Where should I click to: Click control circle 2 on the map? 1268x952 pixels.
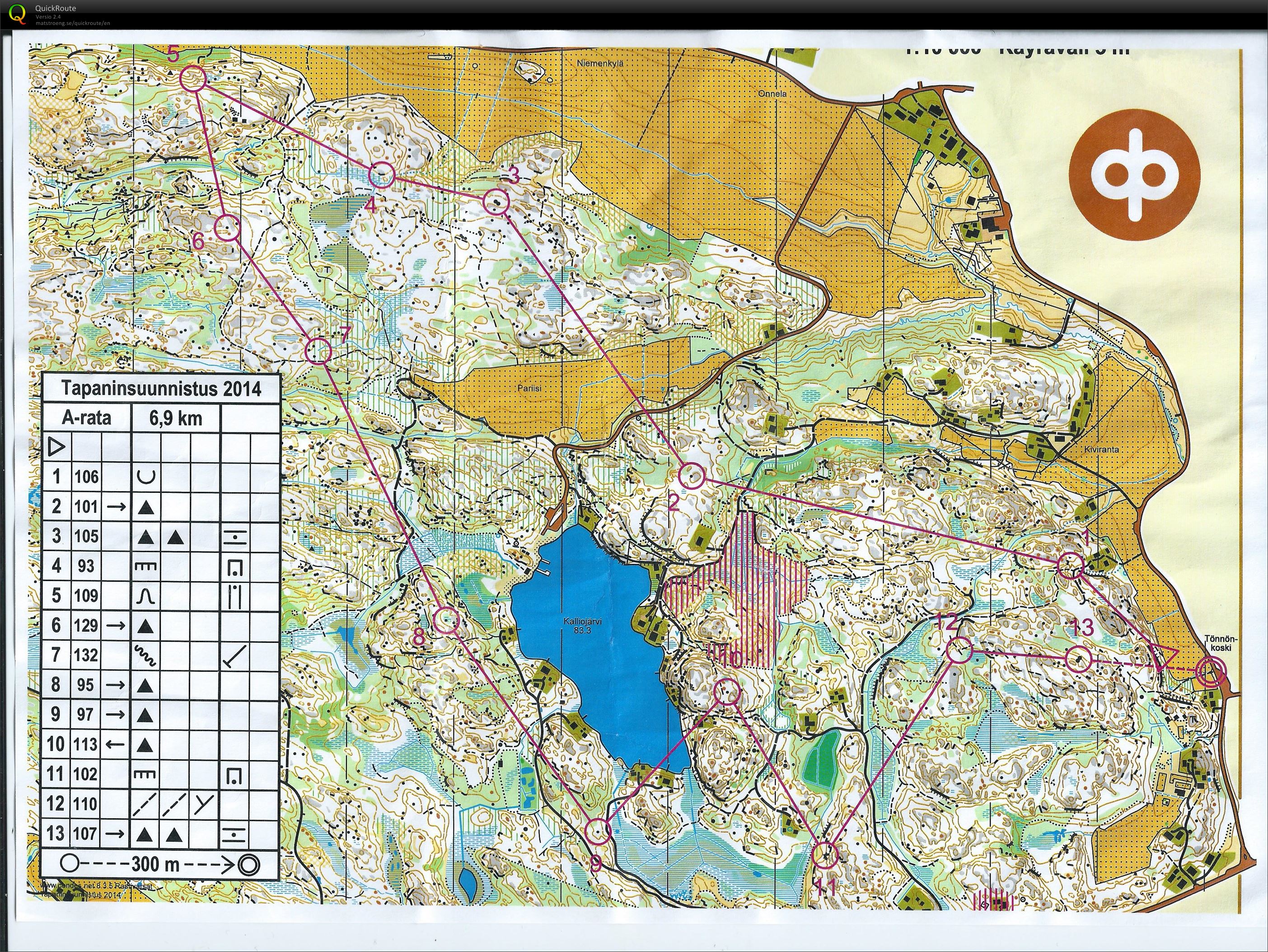[x=692, y=476]
